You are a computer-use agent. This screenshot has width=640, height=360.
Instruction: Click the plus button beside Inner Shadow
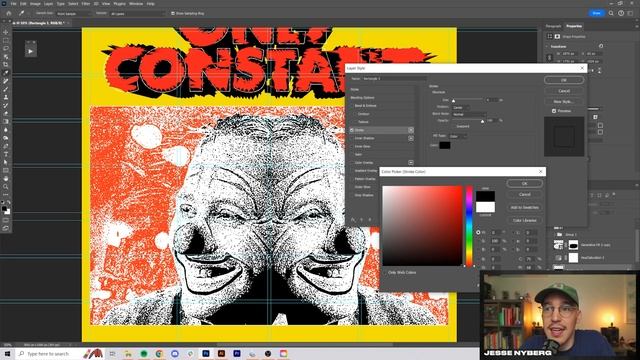tap(411, 138)
